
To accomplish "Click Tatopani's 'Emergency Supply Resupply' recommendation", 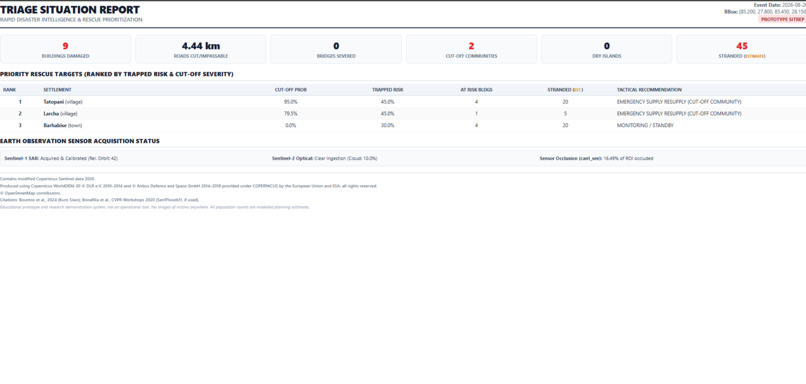I will point(679,102).
